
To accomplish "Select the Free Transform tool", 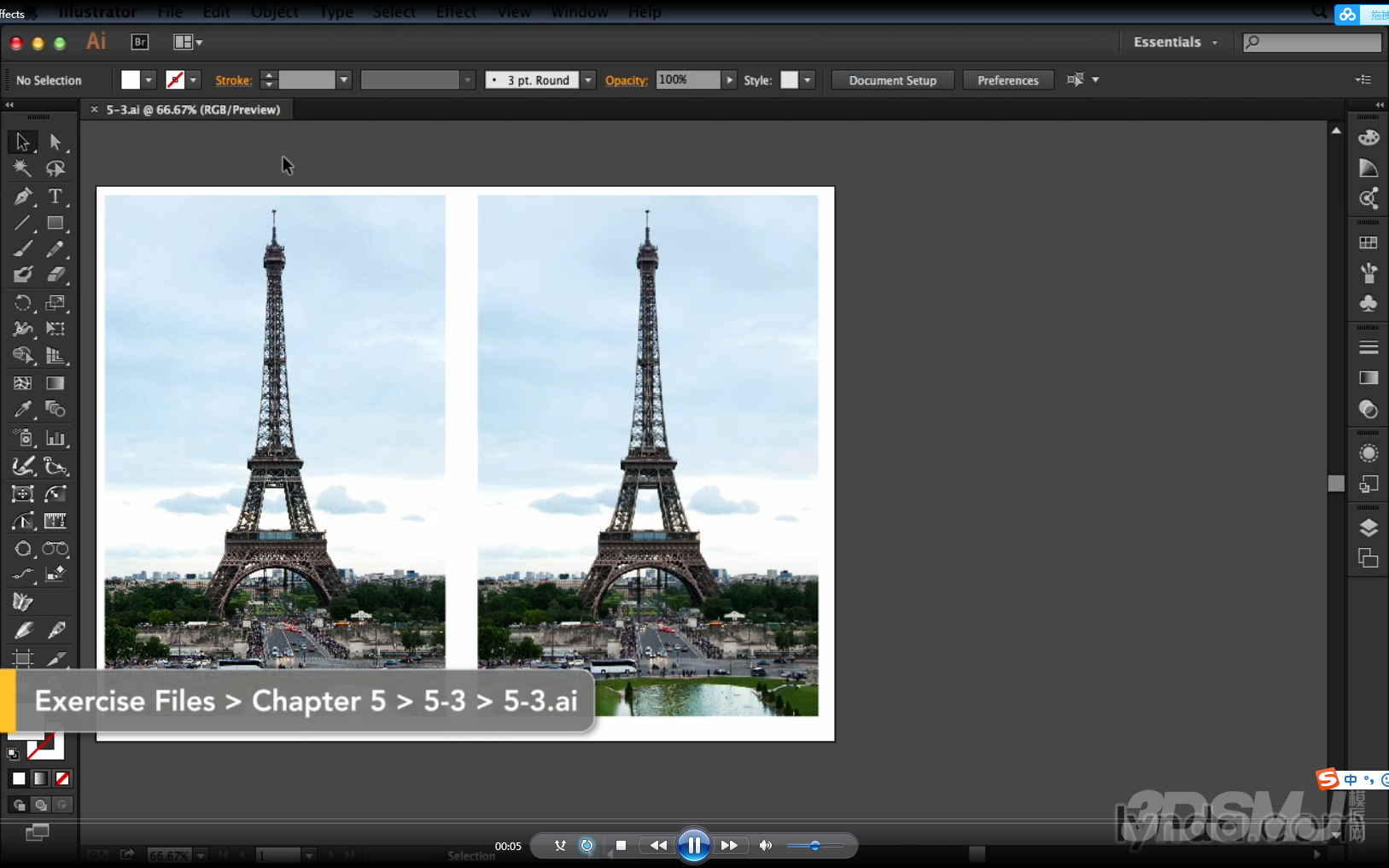I will 55,329.
